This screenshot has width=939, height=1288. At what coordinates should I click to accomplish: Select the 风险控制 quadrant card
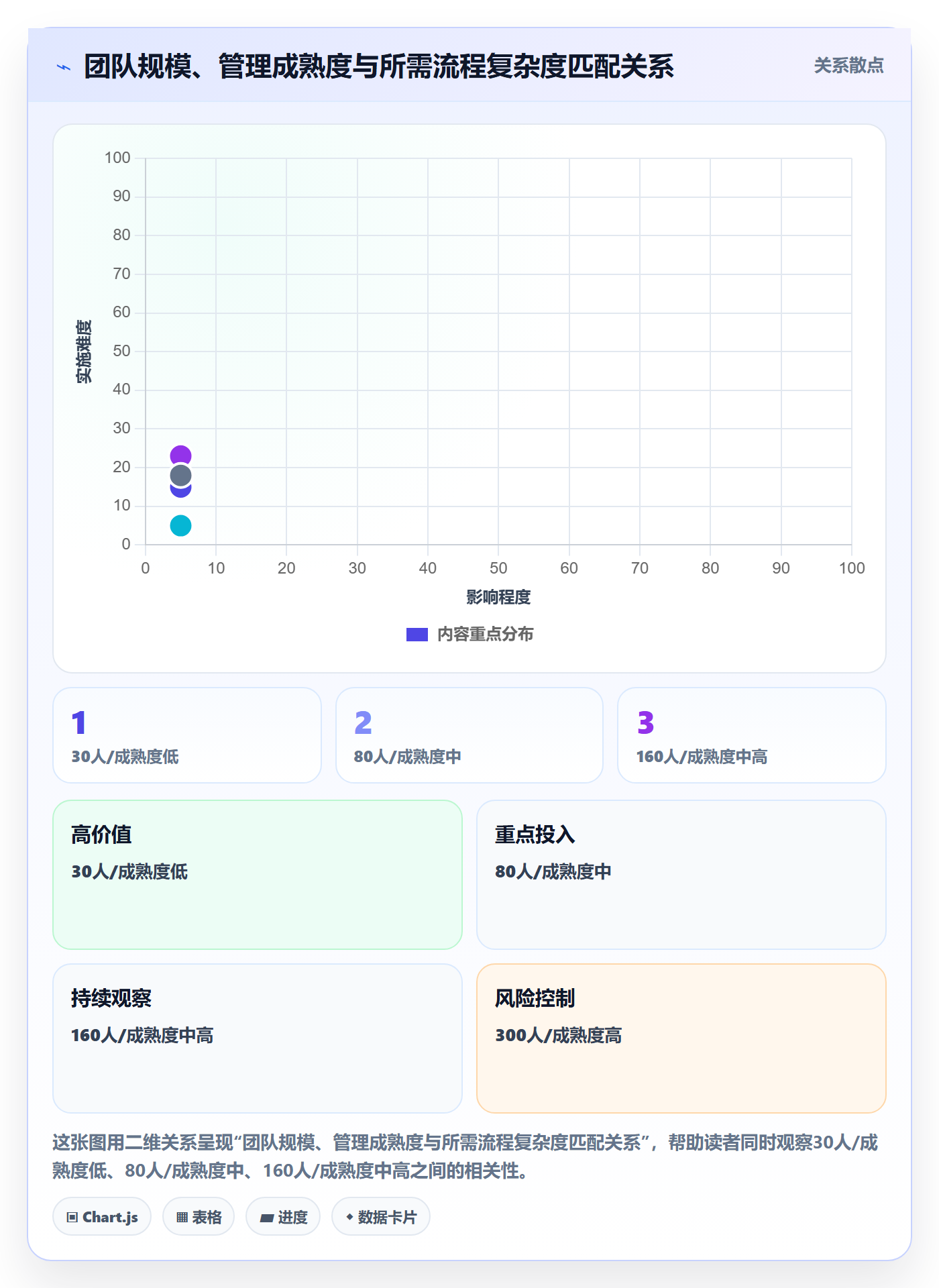681,1038
